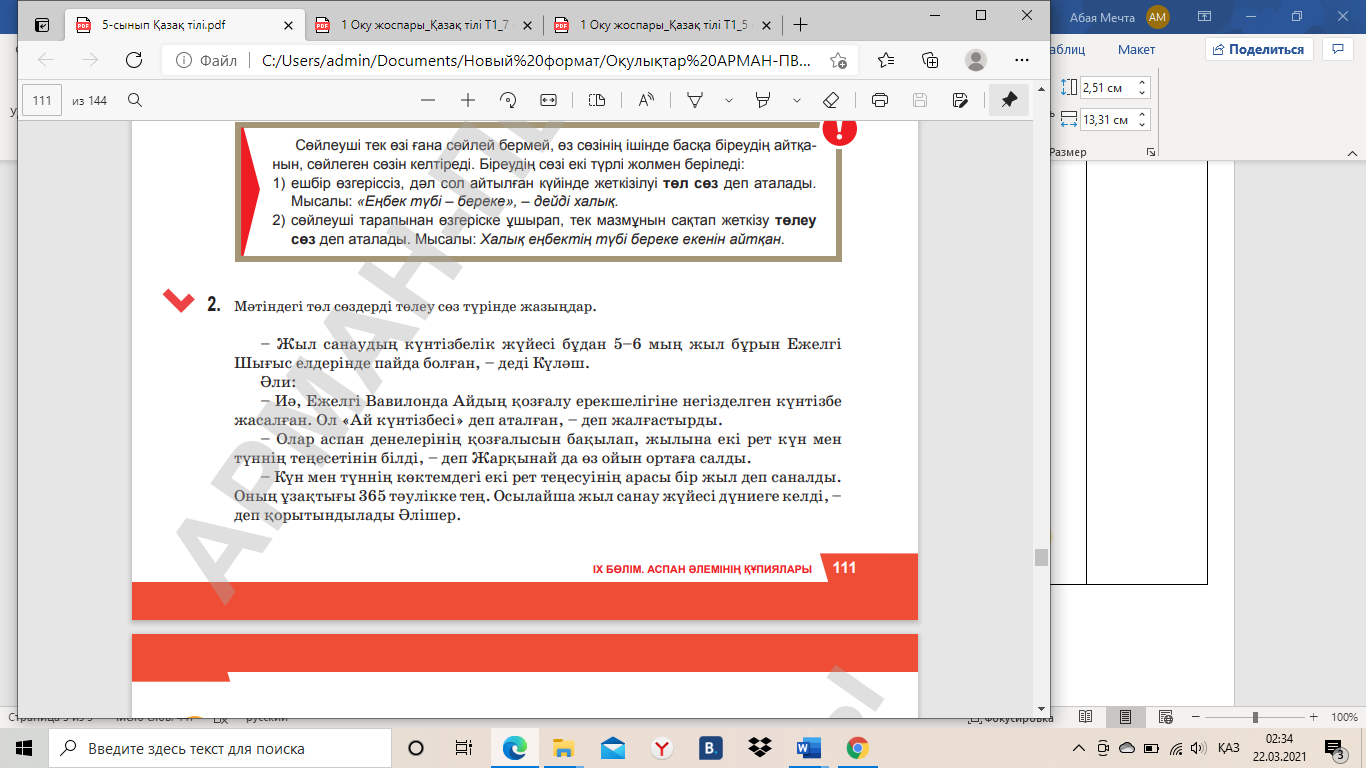Open Yandex Browser from taskbar
This screenshot has height=768, width=1366.
(x=662, y=748)
